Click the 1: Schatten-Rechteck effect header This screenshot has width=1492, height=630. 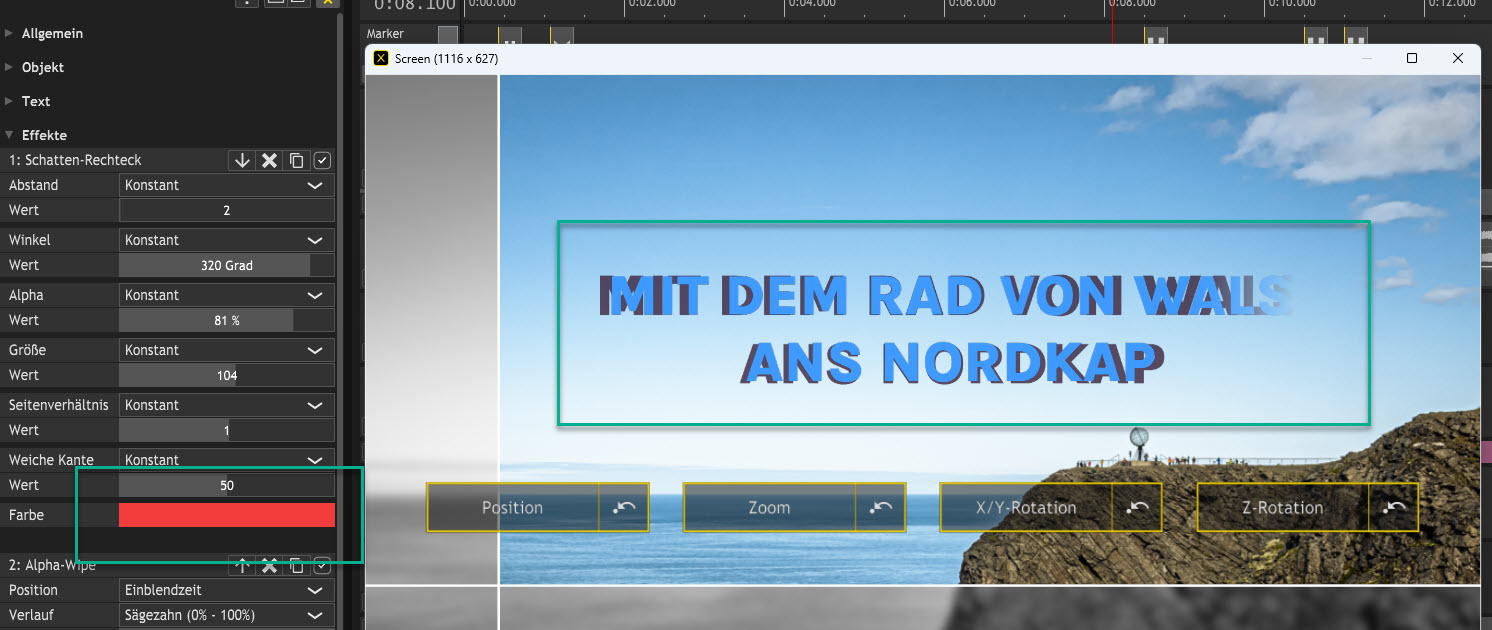75,160
